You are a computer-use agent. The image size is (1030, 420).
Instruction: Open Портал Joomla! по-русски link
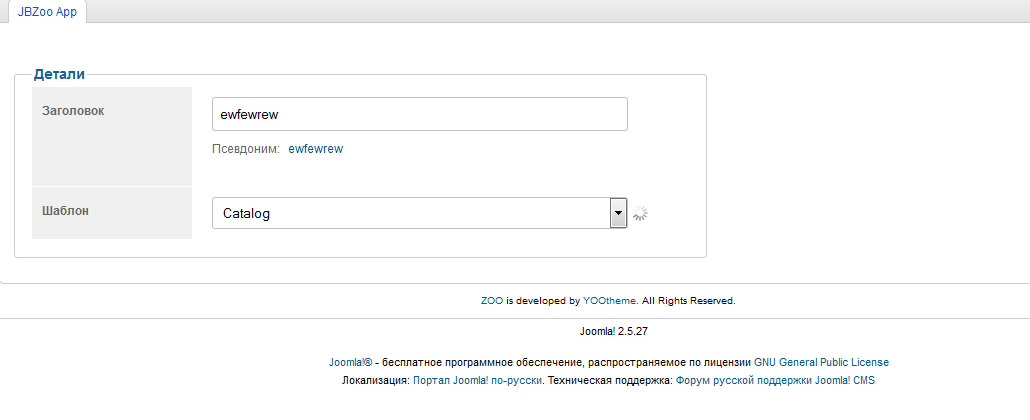coord(477,381)
